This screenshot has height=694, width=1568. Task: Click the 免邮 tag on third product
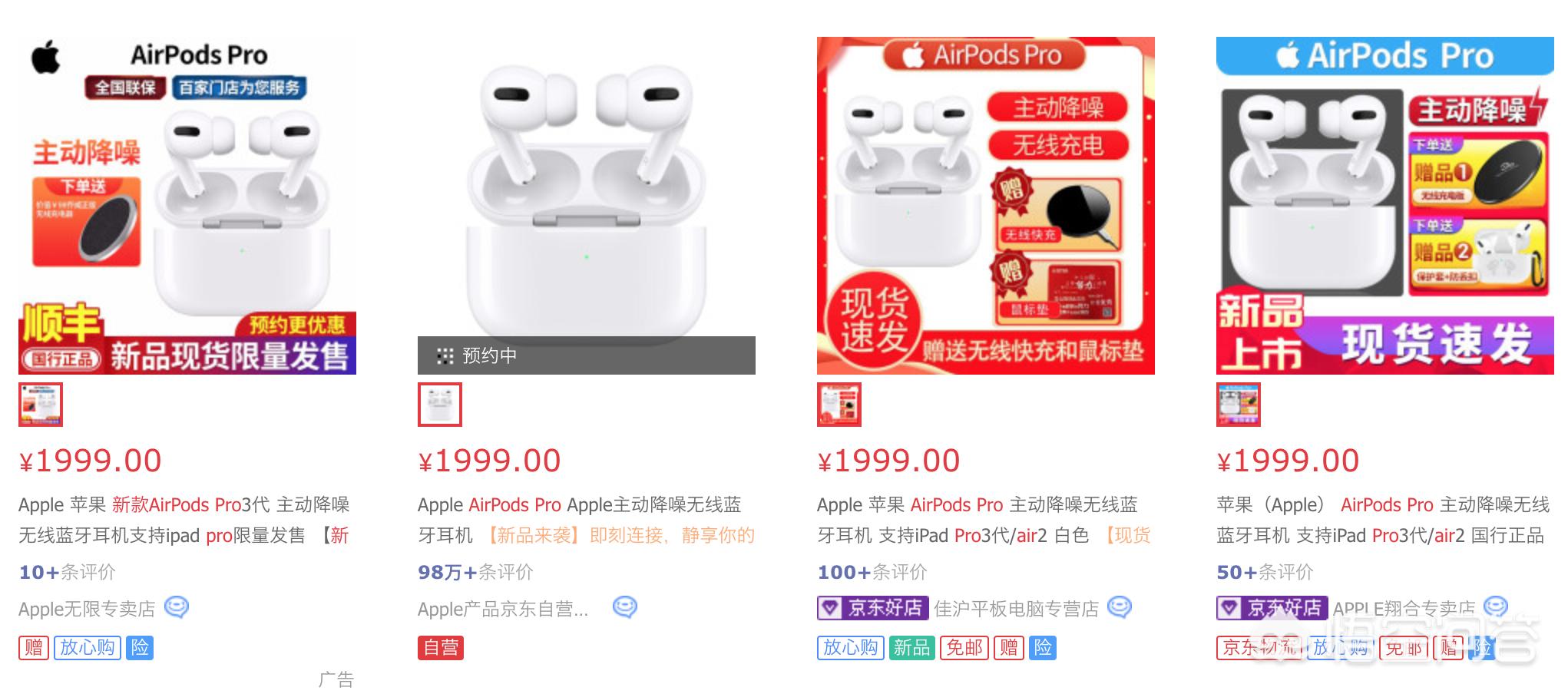pos(964,648)
